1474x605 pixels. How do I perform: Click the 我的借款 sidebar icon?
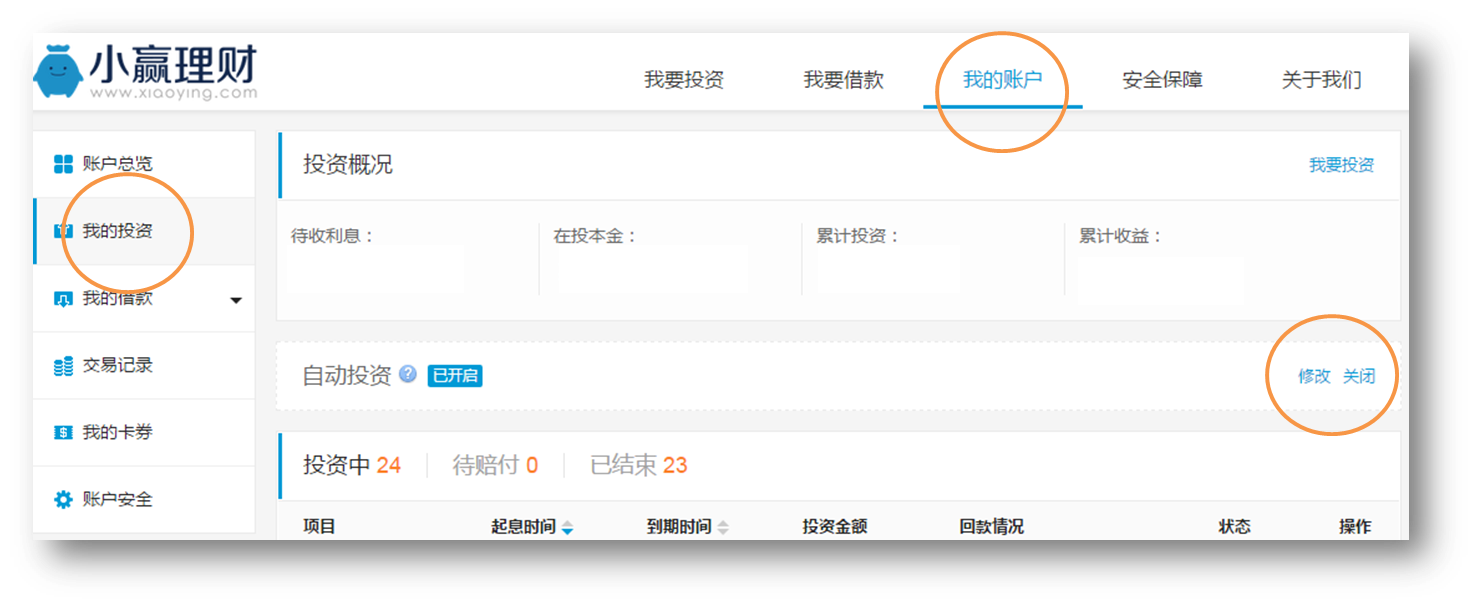(63, 299)
